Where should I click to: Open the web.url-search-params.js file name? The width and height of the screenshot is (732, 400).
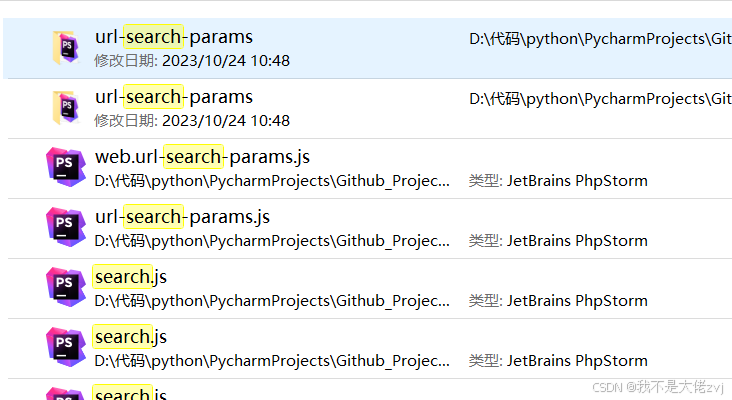[202, 157]
